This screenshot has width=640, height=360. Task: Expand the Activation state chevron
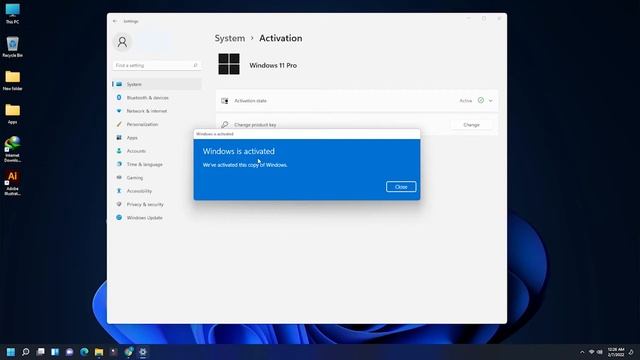[491, 100]
